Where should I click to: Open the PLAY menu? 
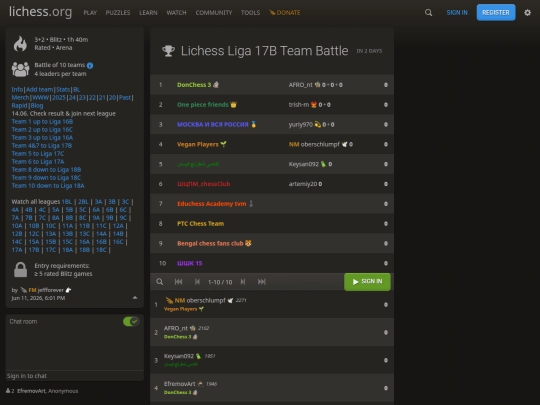90,13
